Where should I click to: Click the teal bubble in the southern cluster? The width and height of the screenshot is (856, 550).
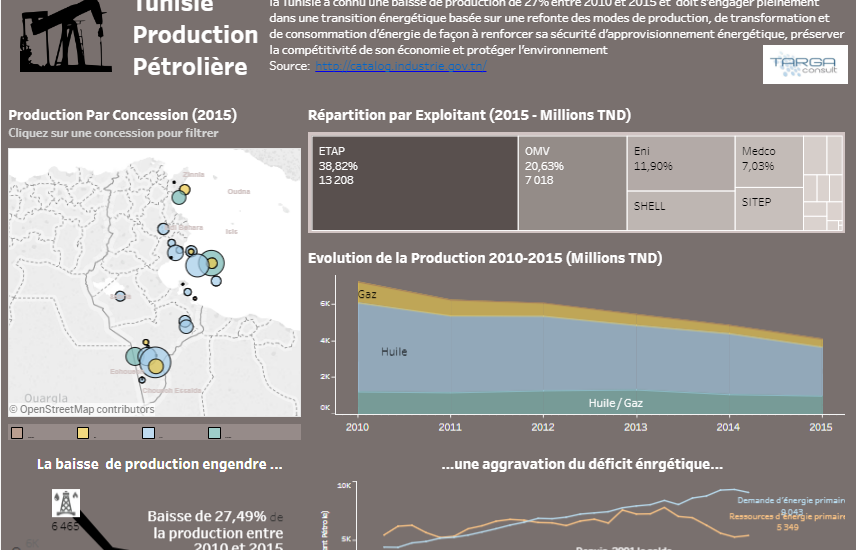click(133, 357)
